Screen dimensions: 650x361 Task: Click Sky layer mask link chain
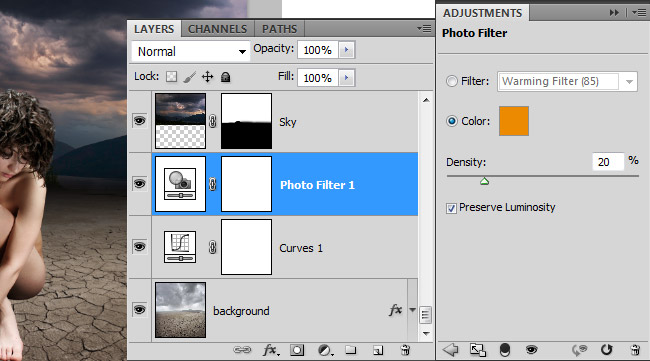(x=213, y=121)
